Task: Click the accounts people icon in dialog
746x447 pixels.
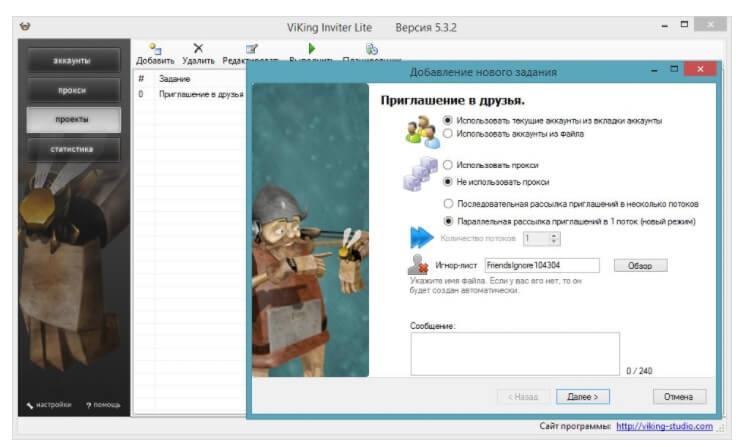Action: pyautogui.click(x=422, y=130)
